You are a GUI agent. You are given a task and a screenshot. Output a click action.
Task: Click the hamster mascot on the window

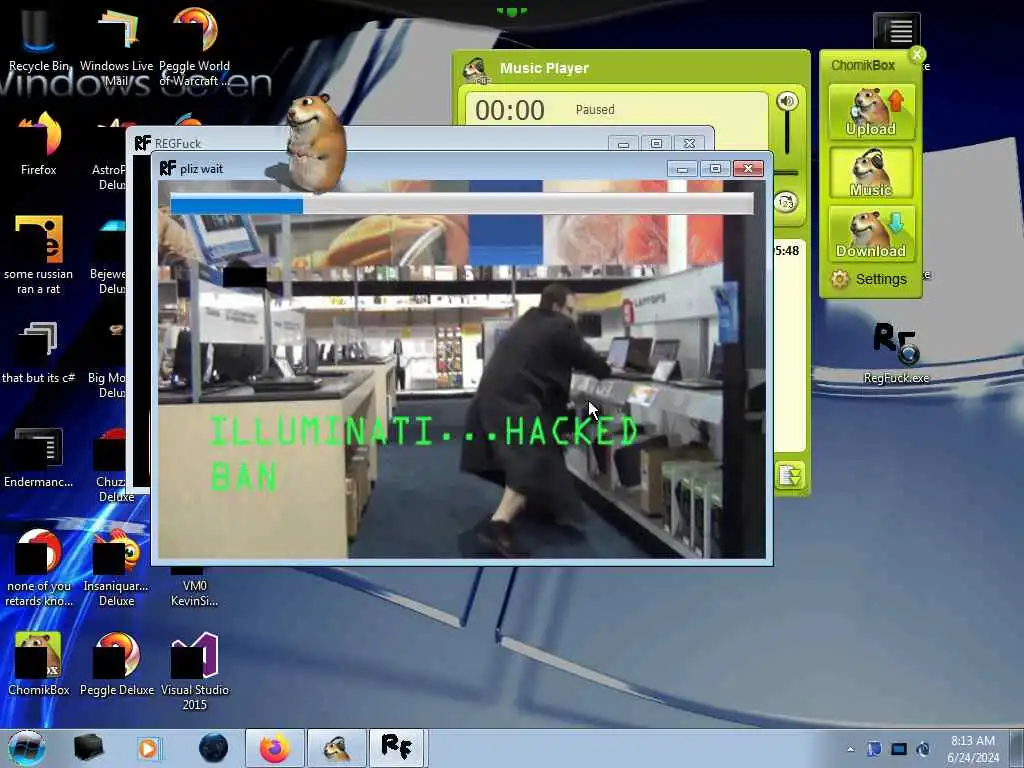point(316,142)
